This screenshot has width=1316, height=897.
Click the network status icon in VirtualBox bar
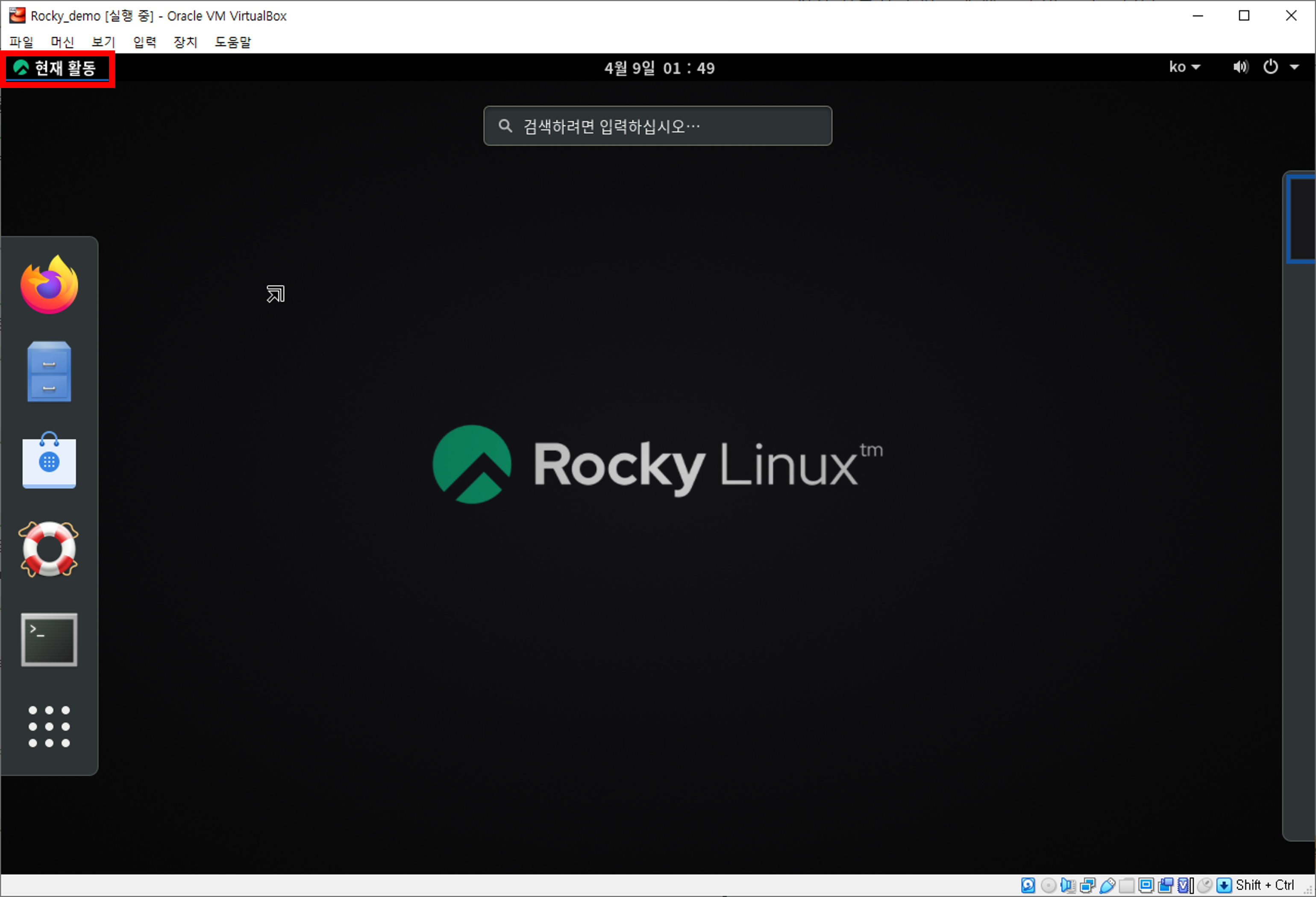pyautogui.click(x=1087, y=885)
